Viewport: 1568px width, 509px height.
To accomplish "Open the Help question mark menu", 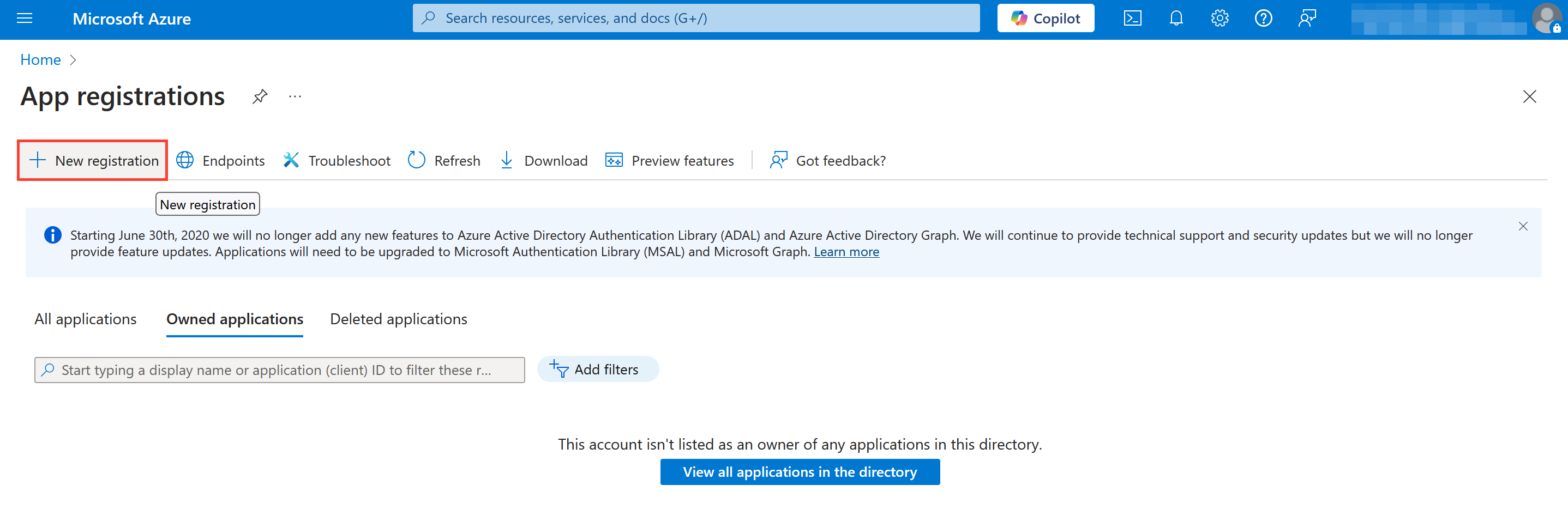I will (1263, 18).
